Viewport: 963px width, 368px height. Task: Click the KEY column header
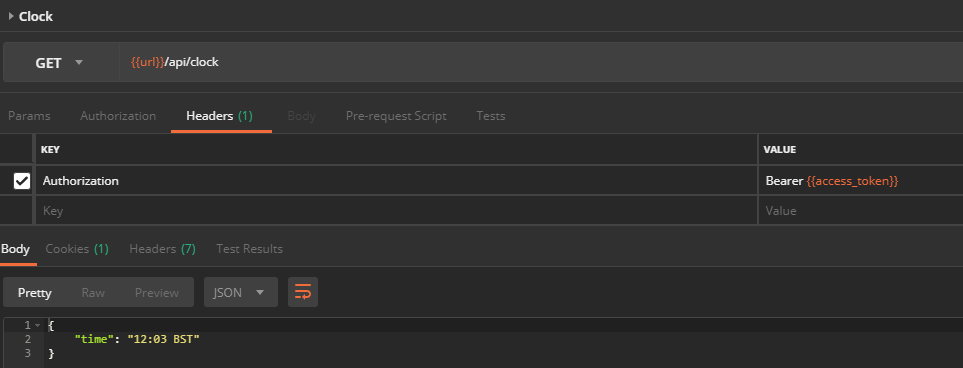coord(50,149)
